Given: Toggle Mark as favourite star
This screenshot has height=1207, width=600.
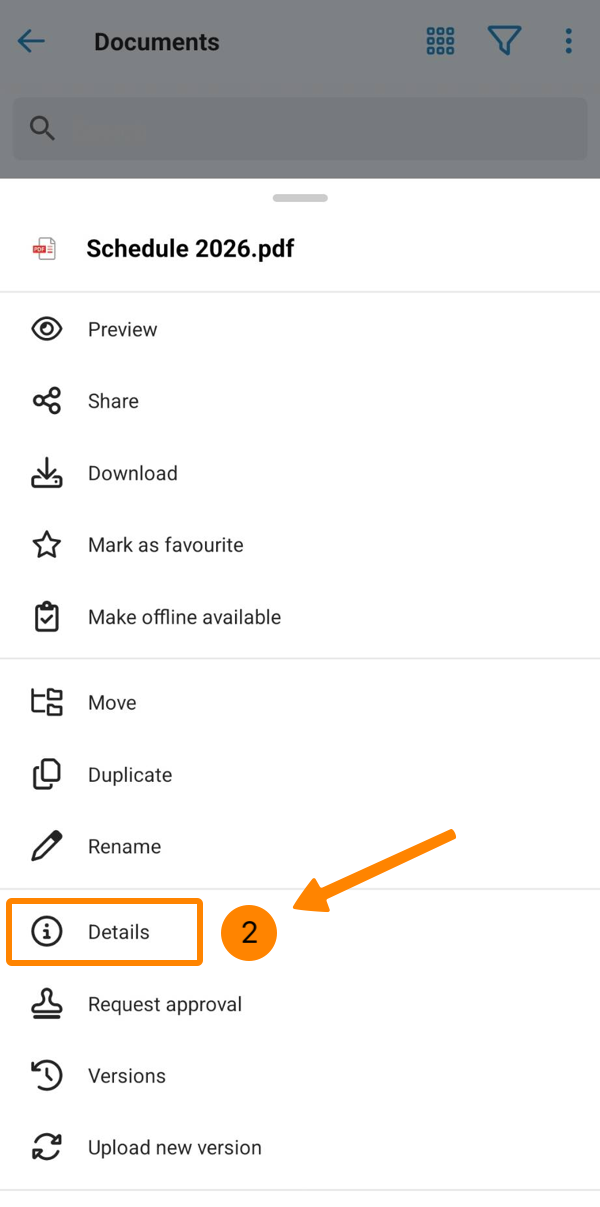Looking at the screenshot, I should (x=47, y=545).
